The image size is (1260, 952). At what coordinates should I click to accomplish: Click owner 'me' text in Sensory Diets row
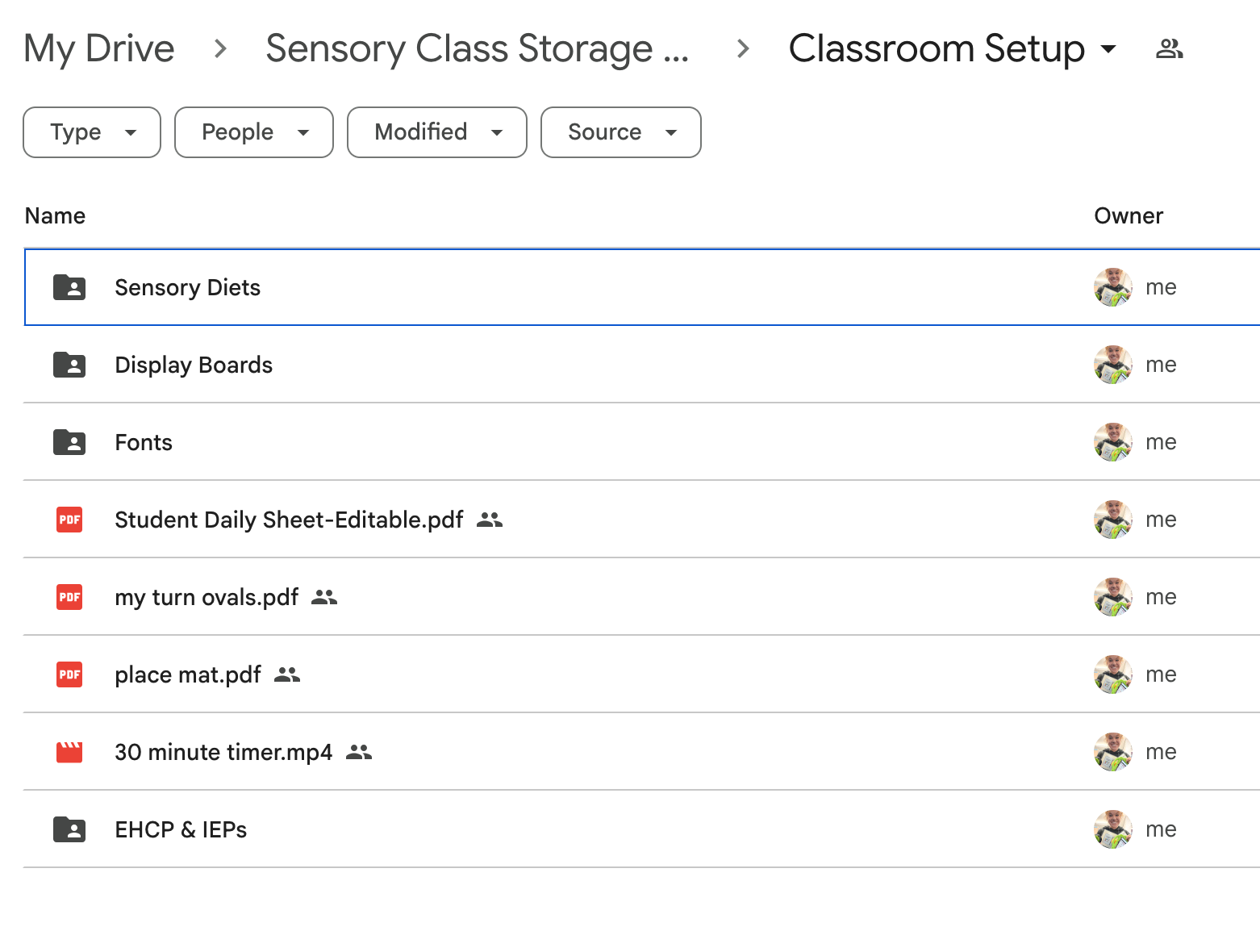tap(1161, 288)
